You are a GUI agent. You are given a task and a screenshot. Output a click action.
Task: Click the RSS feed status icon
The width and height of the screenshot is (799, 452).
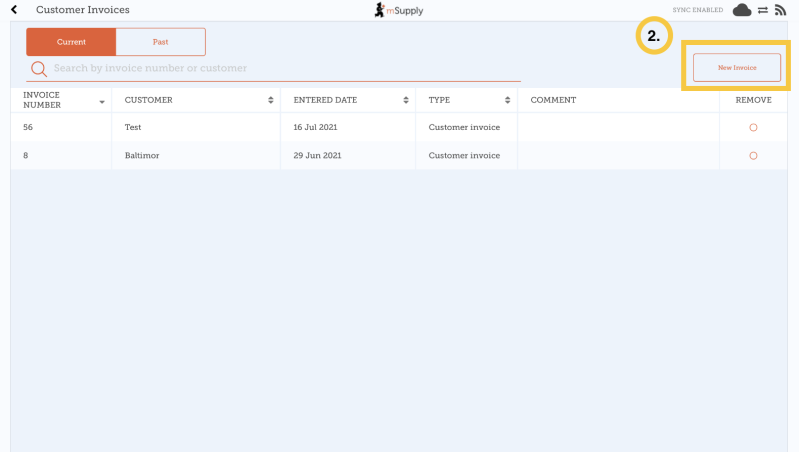click(x=780, y=10)
